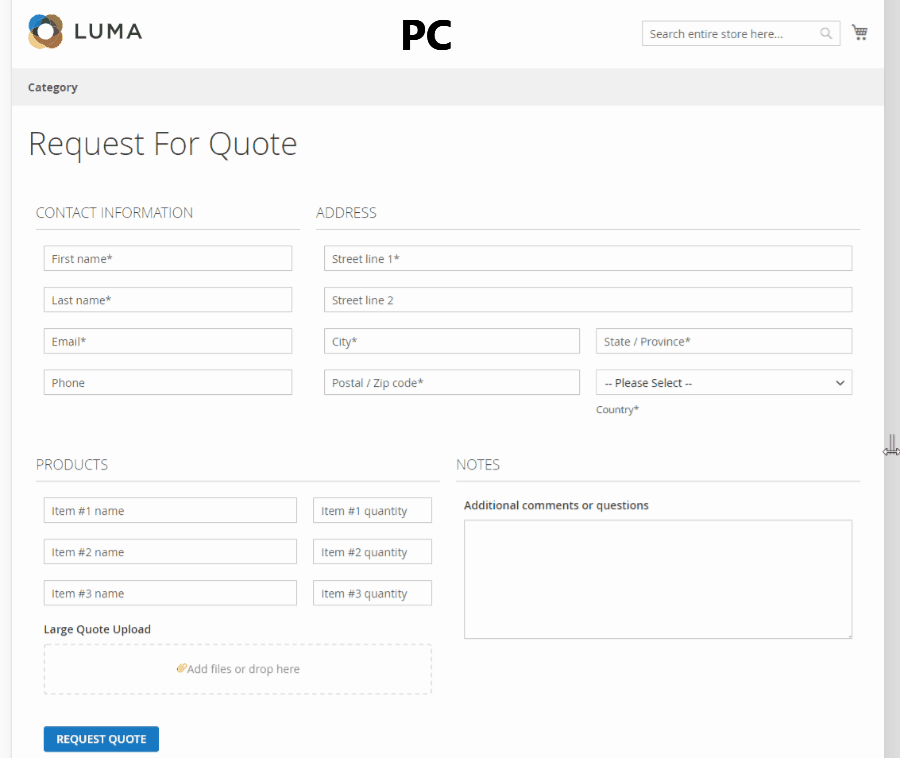Click the Last name field
Viewport: 900px width, 758px height.
click(167, 299)
